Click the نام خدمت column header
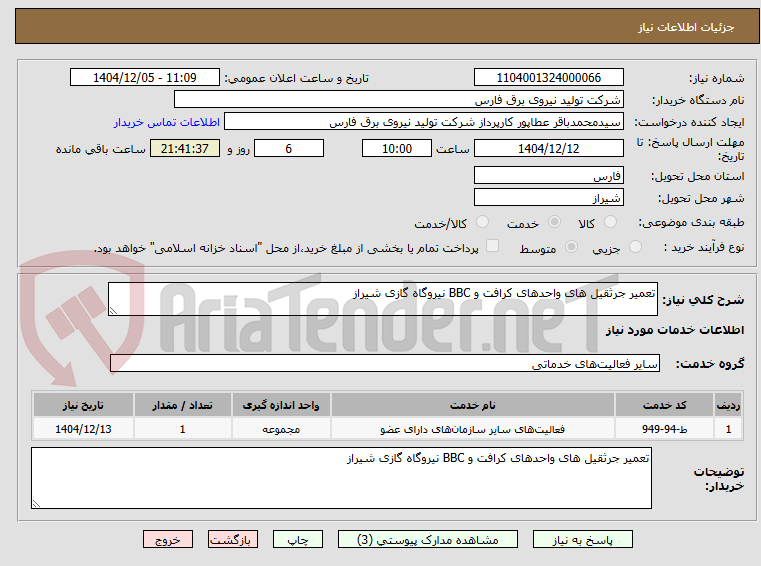 point(473,405)
